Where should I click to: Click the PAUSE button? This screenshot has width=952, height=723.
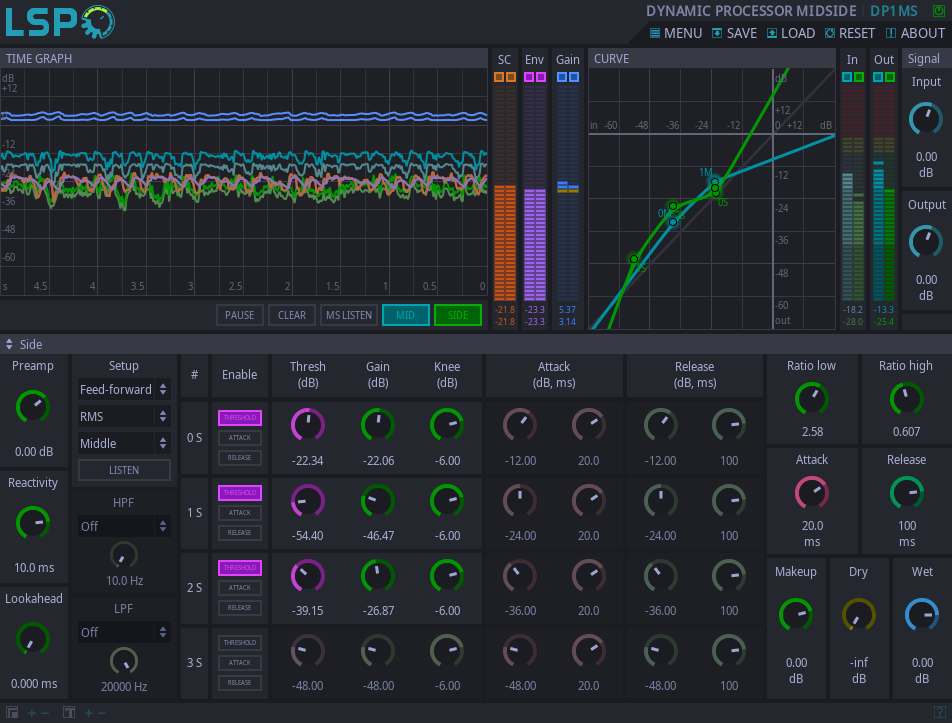point(240,315)
